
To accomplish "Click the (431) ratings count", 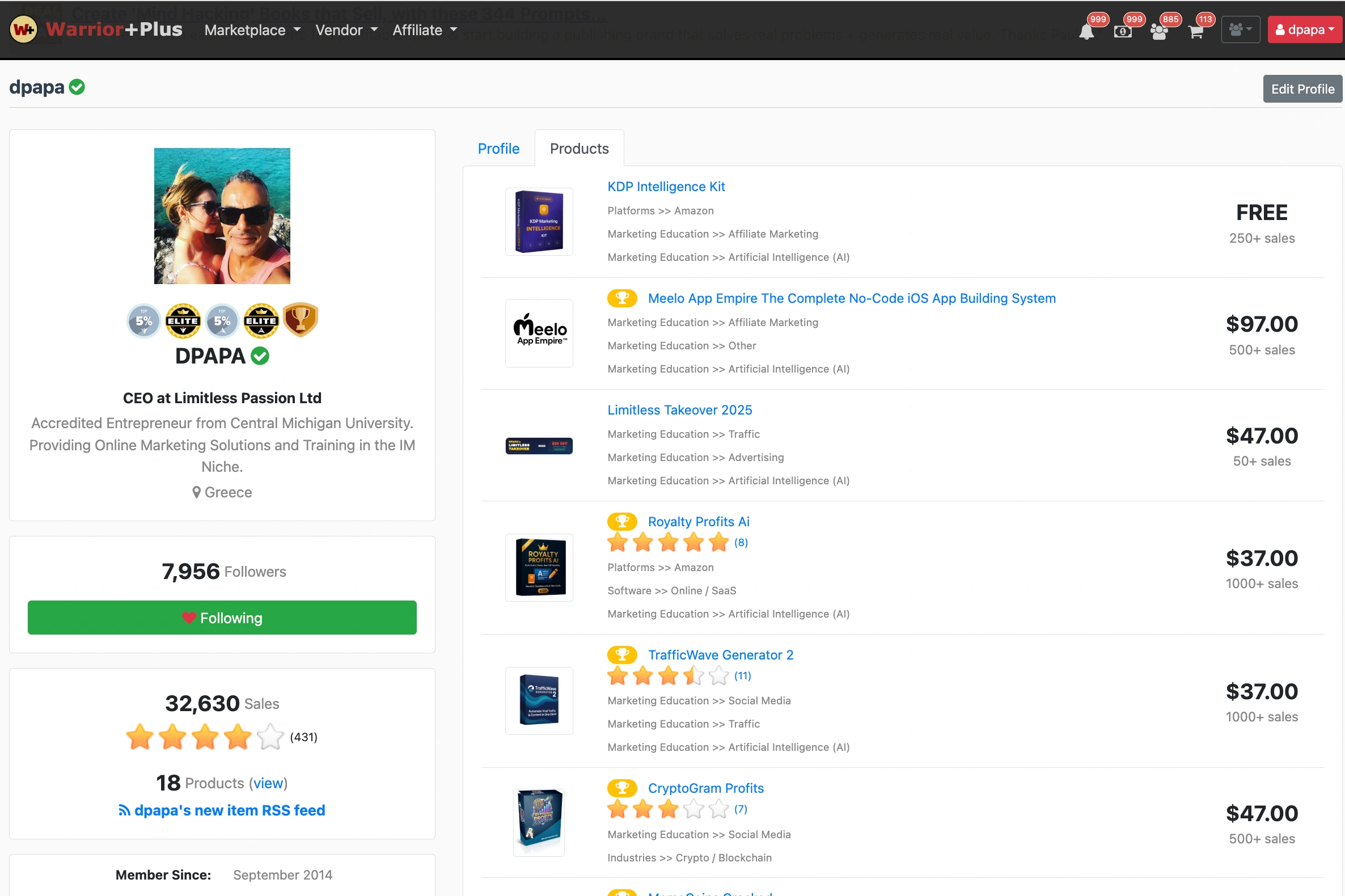I will click(x=303, y=737).
